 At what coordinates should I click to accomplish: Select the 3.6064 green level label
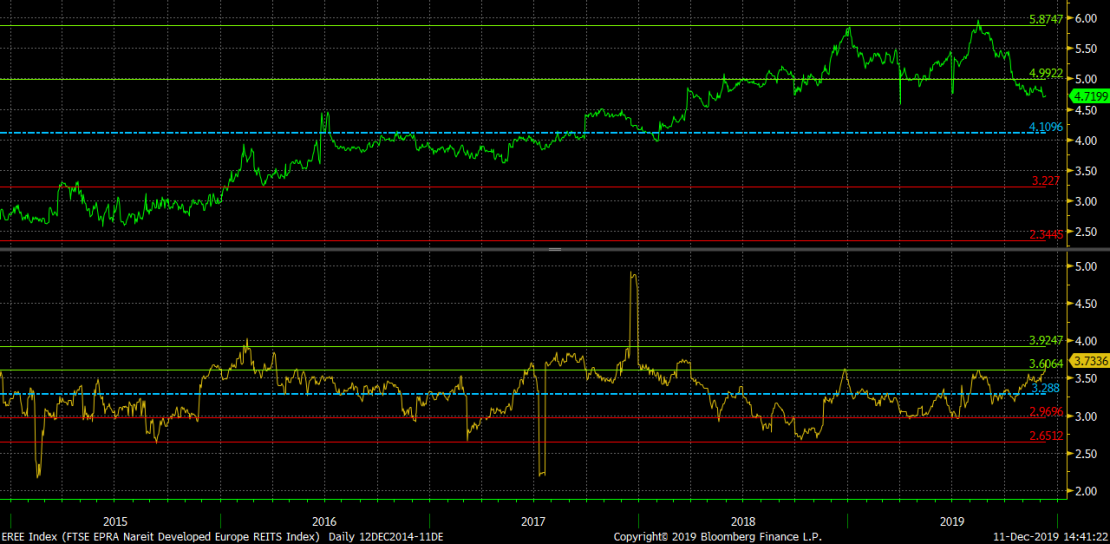pos(1047,364)
